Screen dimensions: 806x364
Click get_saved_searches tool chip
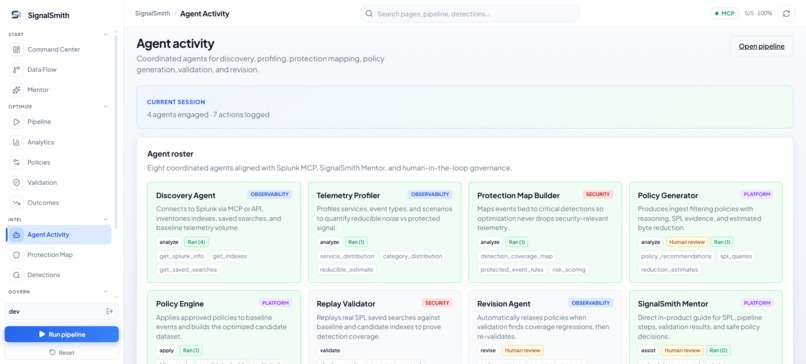click(x=189, y=269)
